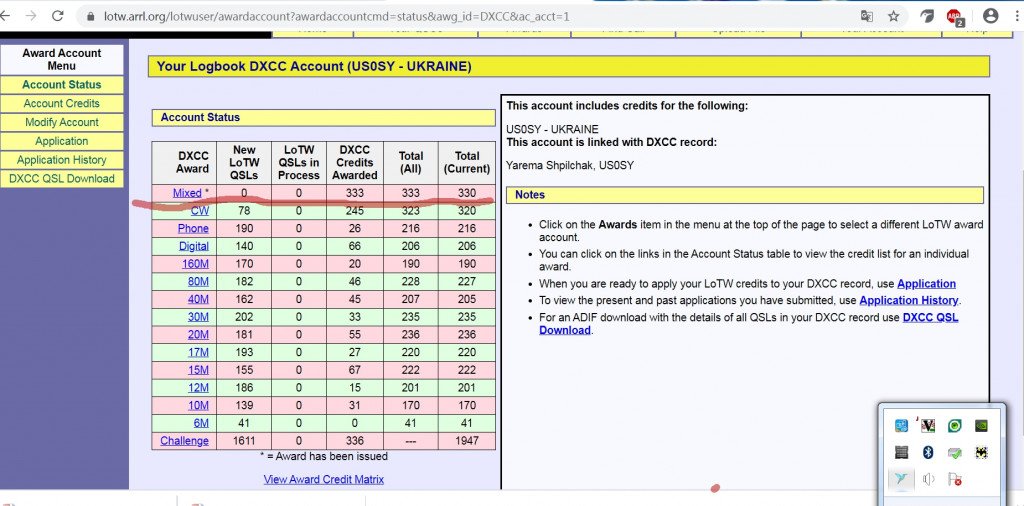This screenshot has height=506, width=1024.
Task: Click the padlock site info icon
Action: coord(89,17)
